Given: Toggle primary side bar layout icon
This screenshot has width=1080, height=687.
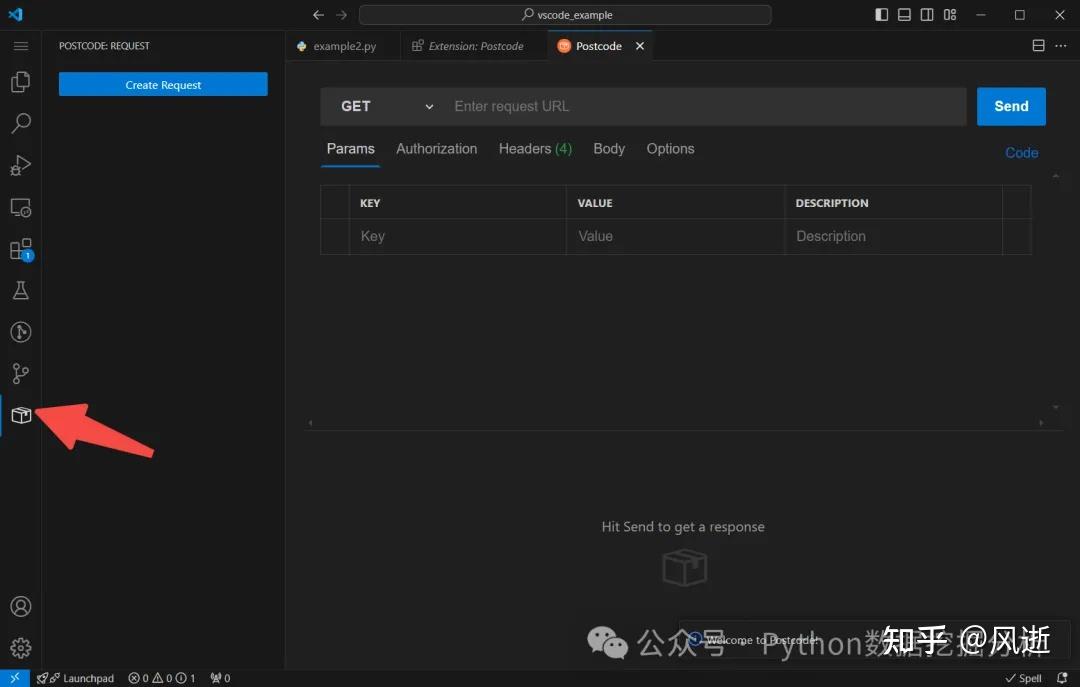Looking at the screenshot, I should coord(882,14).
